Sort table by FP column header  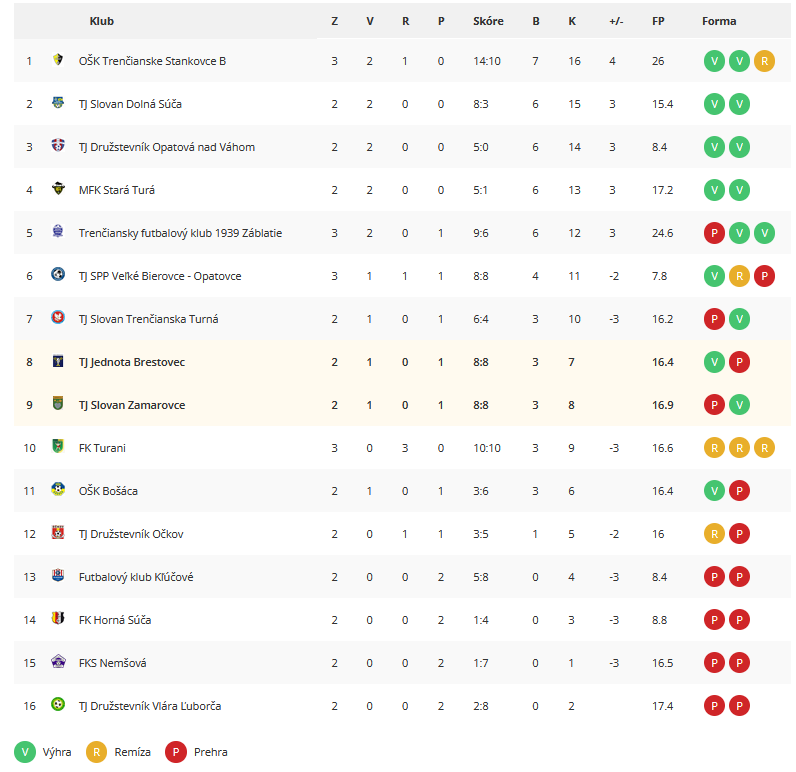pyautogui.click(x=658, y=21)
